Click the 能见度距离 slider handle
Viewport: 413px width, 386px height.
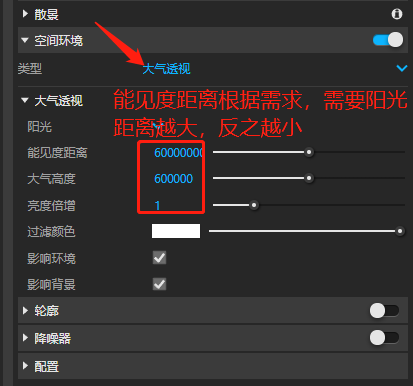309,152
